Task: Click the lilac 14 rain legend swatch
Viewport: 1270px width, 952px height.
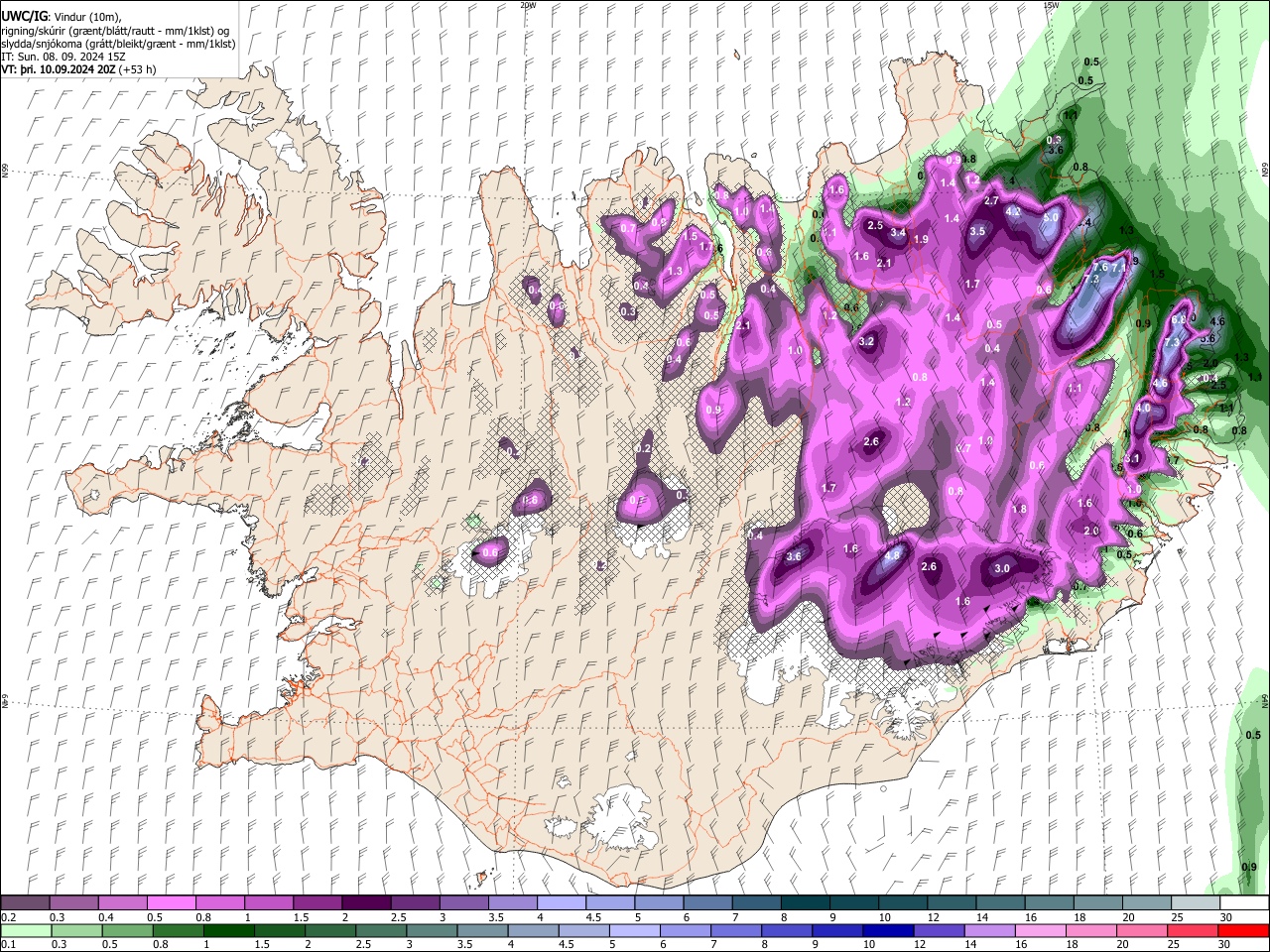Action: point(988,931)
